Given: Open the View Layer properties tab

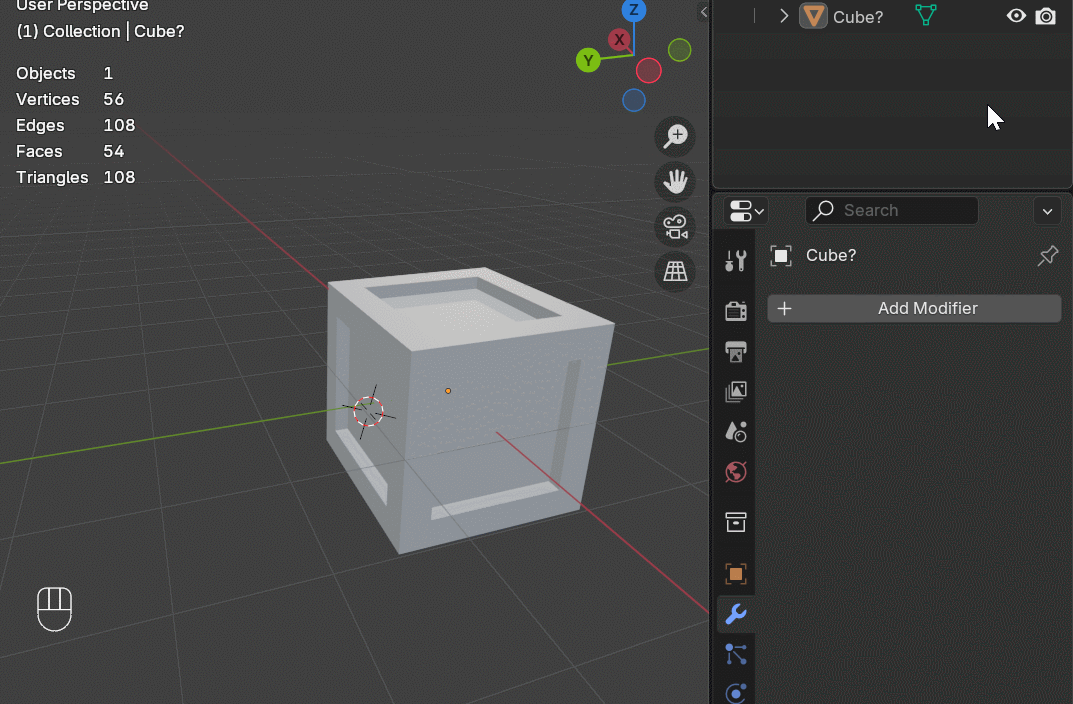Looking at the screenshot, I should pyautogui.click(x=735, y=391).
